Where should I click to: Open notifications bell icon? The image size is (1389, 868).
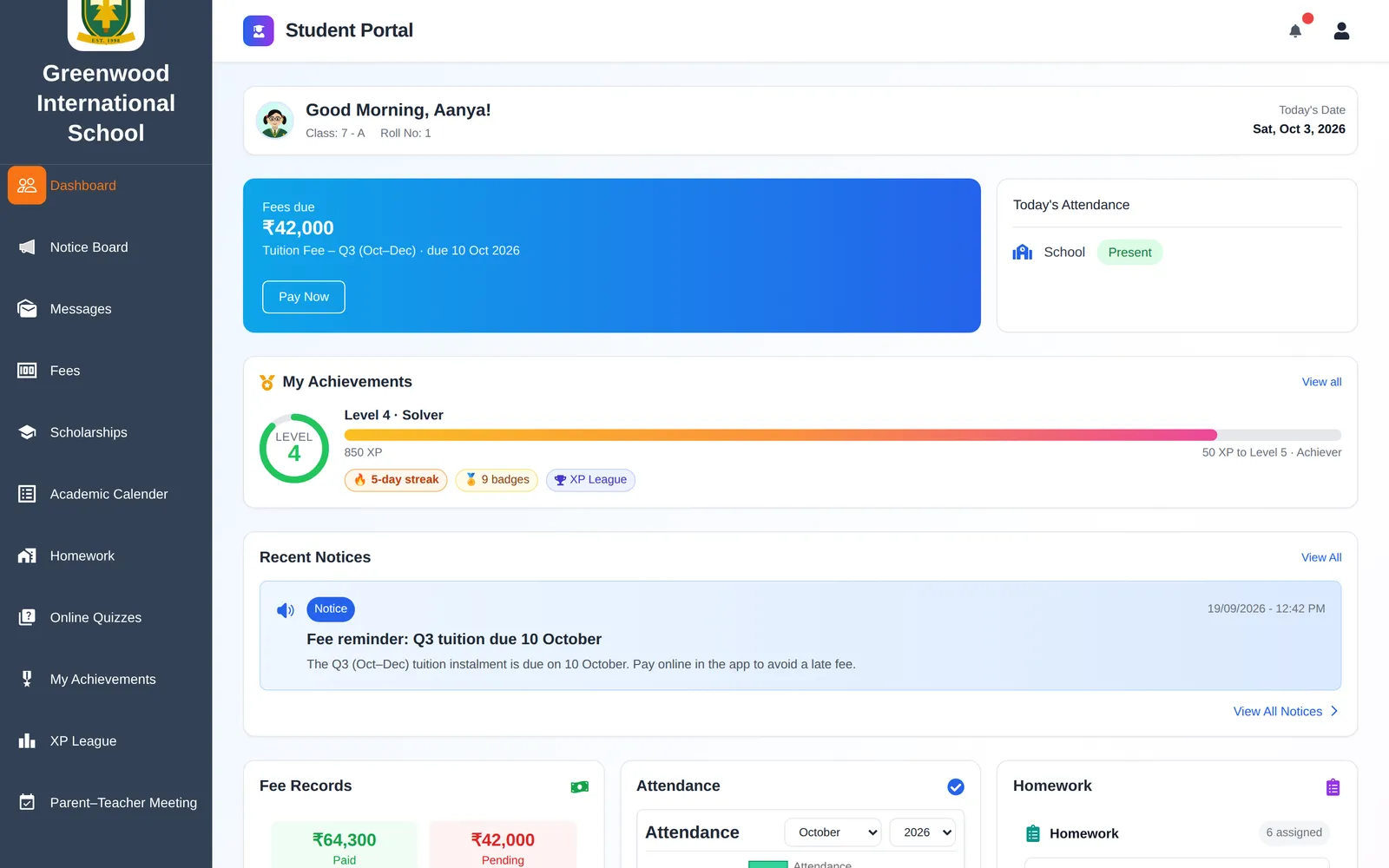tap(1295, 31)
